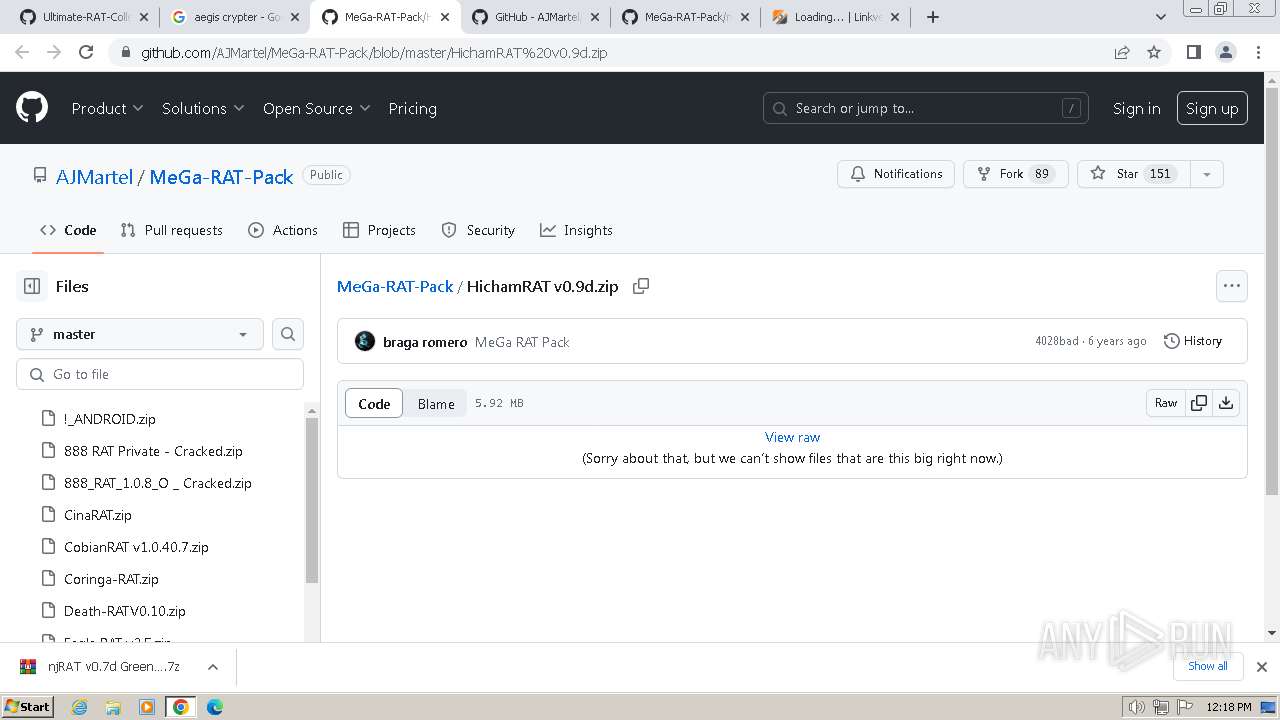Image resolution: width=1280 pixels, height=720 pixels.
Task: Switch to the Insights tab
Action: 576,230
